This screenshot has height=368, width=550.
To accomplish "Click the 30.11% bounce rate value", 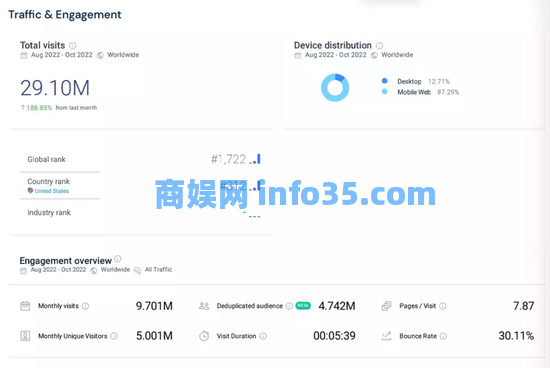I will (x=516, y=336).
